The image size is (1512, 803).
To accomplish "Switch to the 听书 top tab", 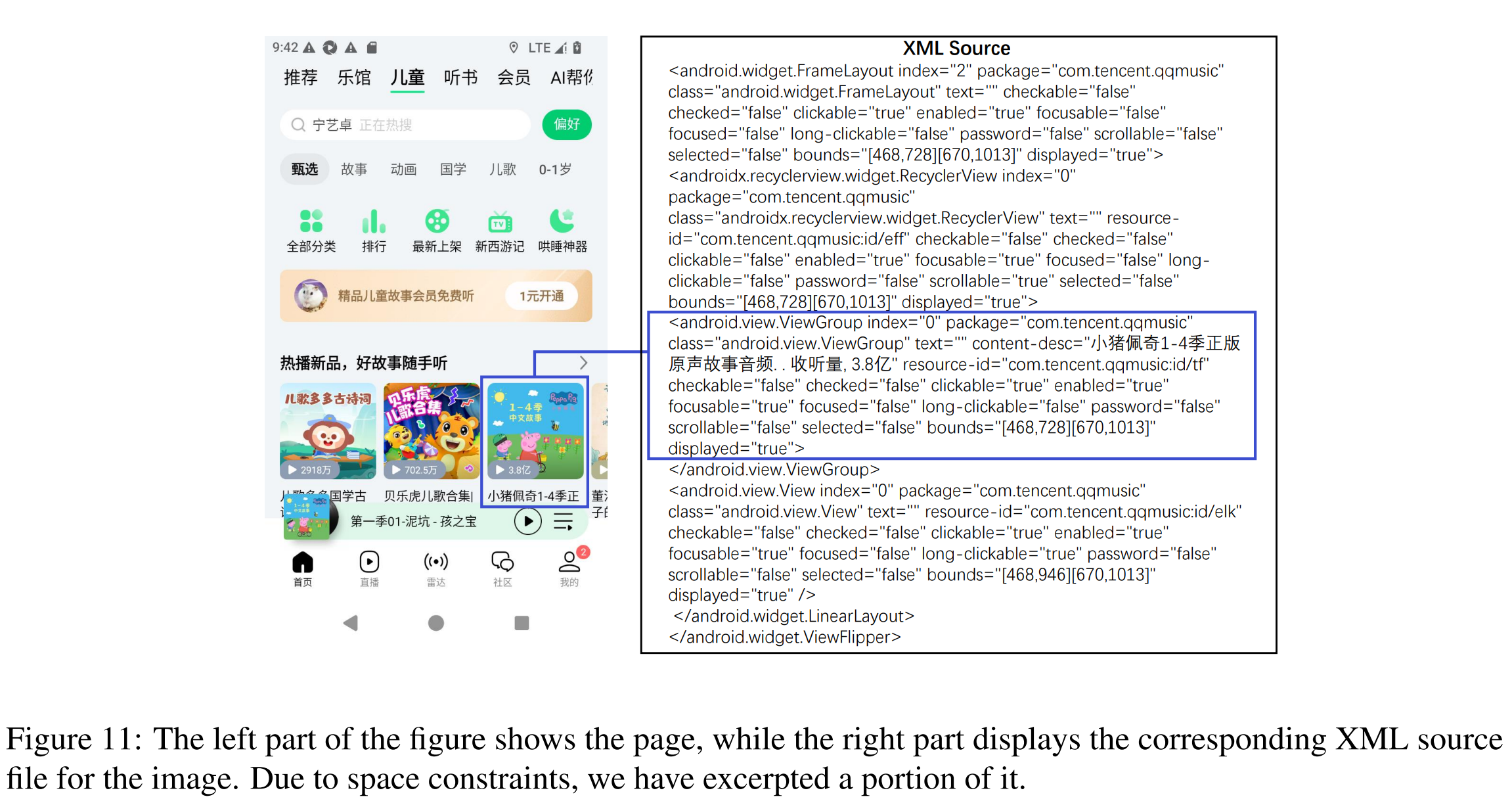I will point(460,78).
